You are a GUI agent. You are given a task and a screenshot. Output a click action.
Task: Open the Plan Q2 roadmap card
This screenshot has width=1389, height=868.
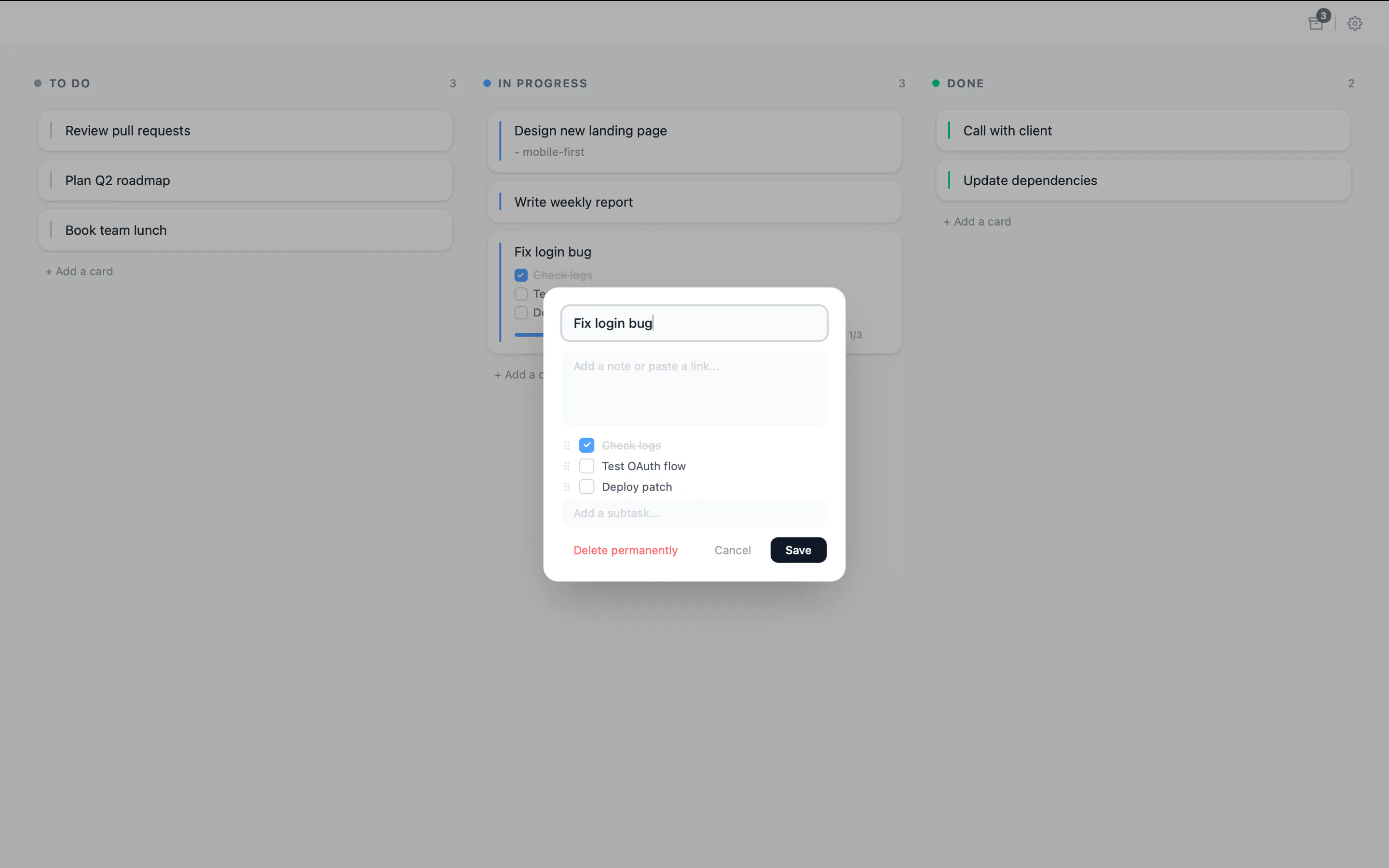245,180
